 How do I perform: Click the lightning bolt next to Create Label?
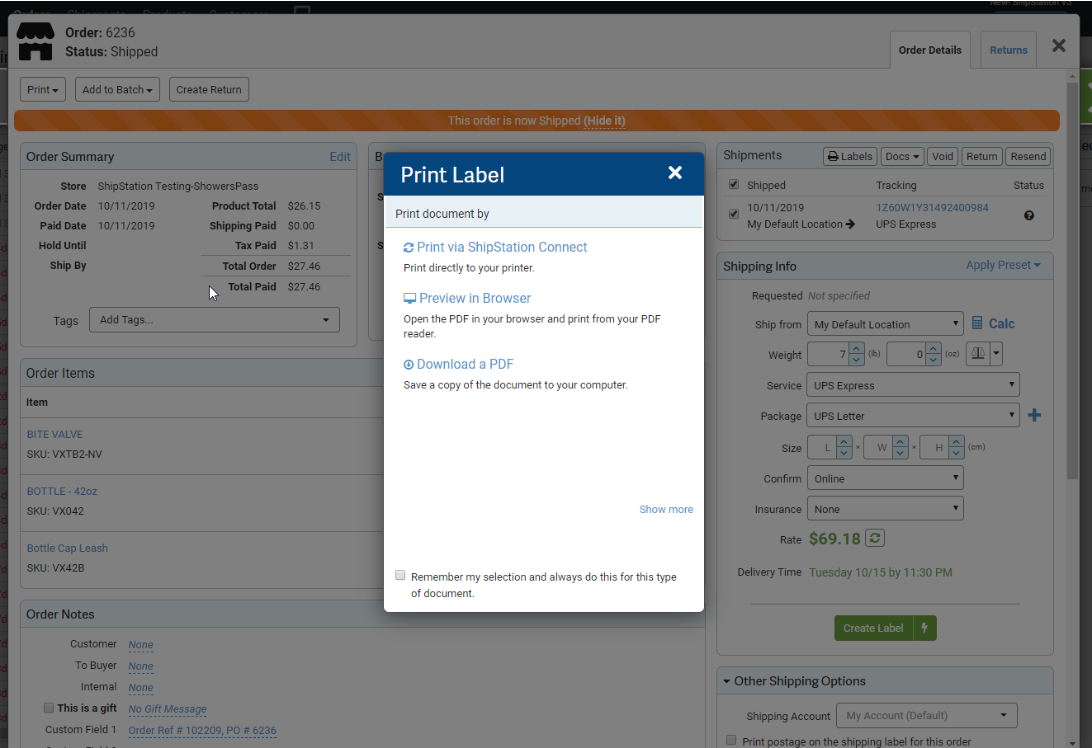pyautogui.click(x=925, y=628)
